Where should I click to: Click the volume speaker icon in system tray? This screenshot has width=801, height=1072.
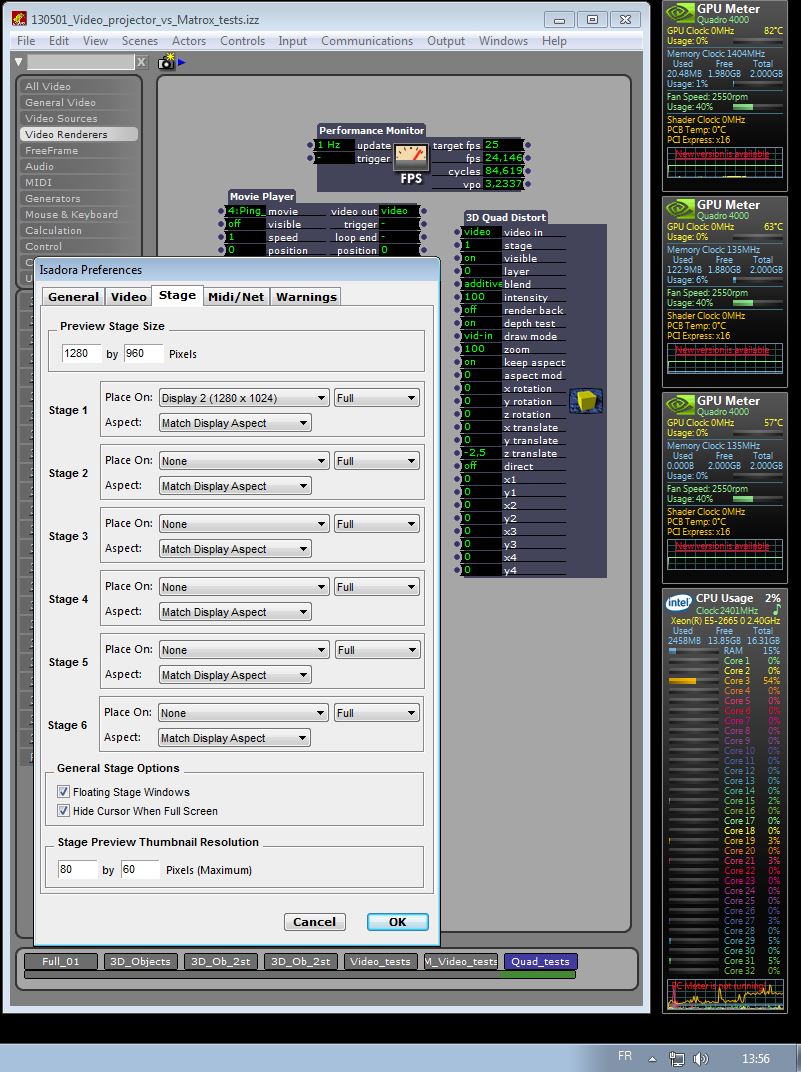point(701,1058)
